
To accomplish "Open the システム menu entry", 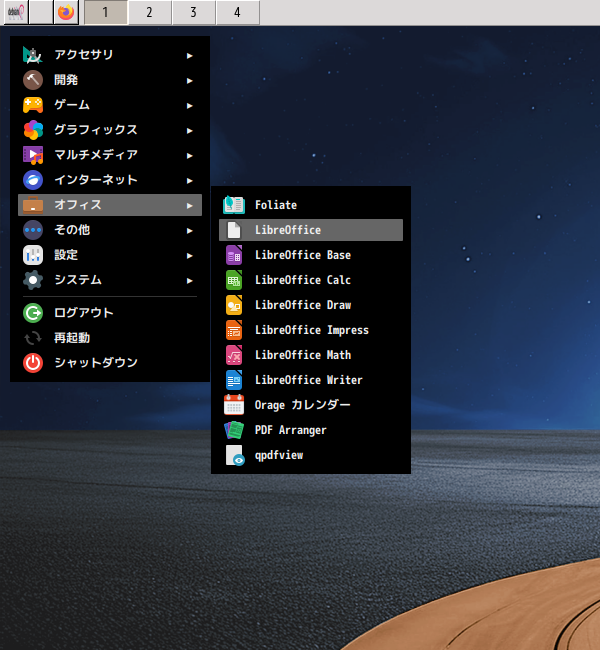I will [110, 280].
